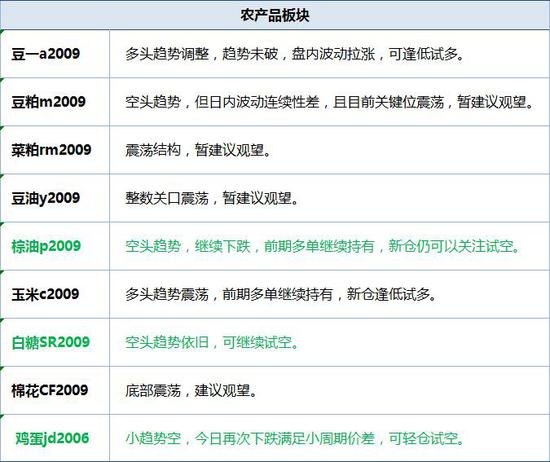The image size is (550, 462).
Task: Select the 豆一 advice text 可逢低试多
Action: click(x=423, y=54)
